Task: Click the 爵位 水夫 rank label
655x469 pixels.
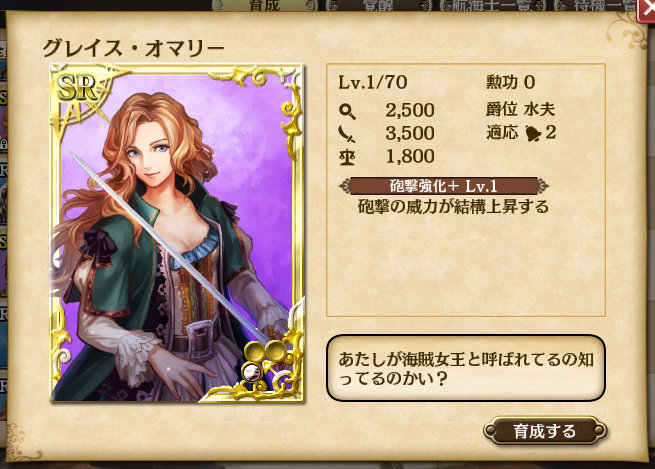Action: coord(520,109)
